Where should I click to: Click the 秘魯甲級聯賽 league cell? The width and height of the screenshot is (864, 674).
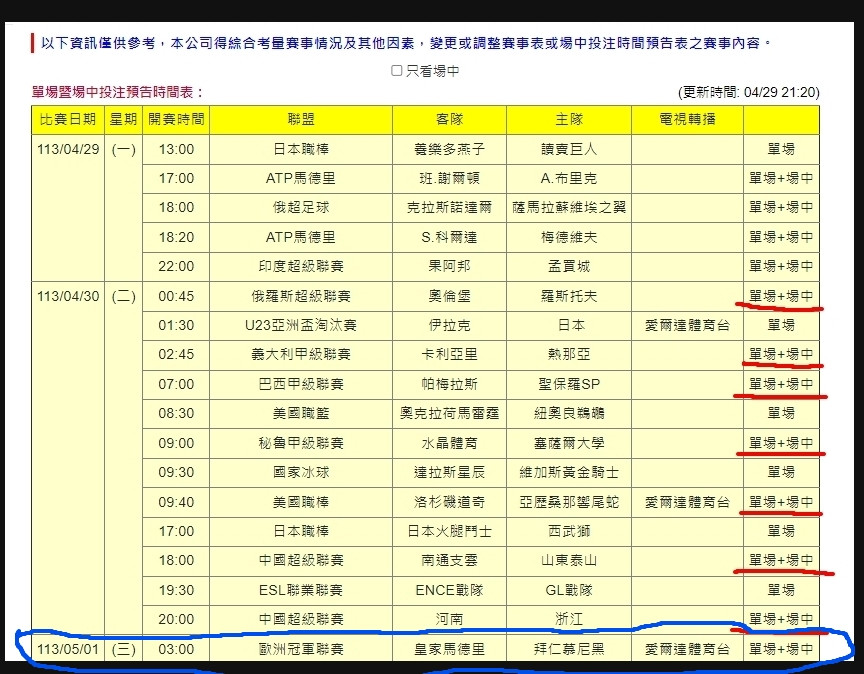(301, 444)
